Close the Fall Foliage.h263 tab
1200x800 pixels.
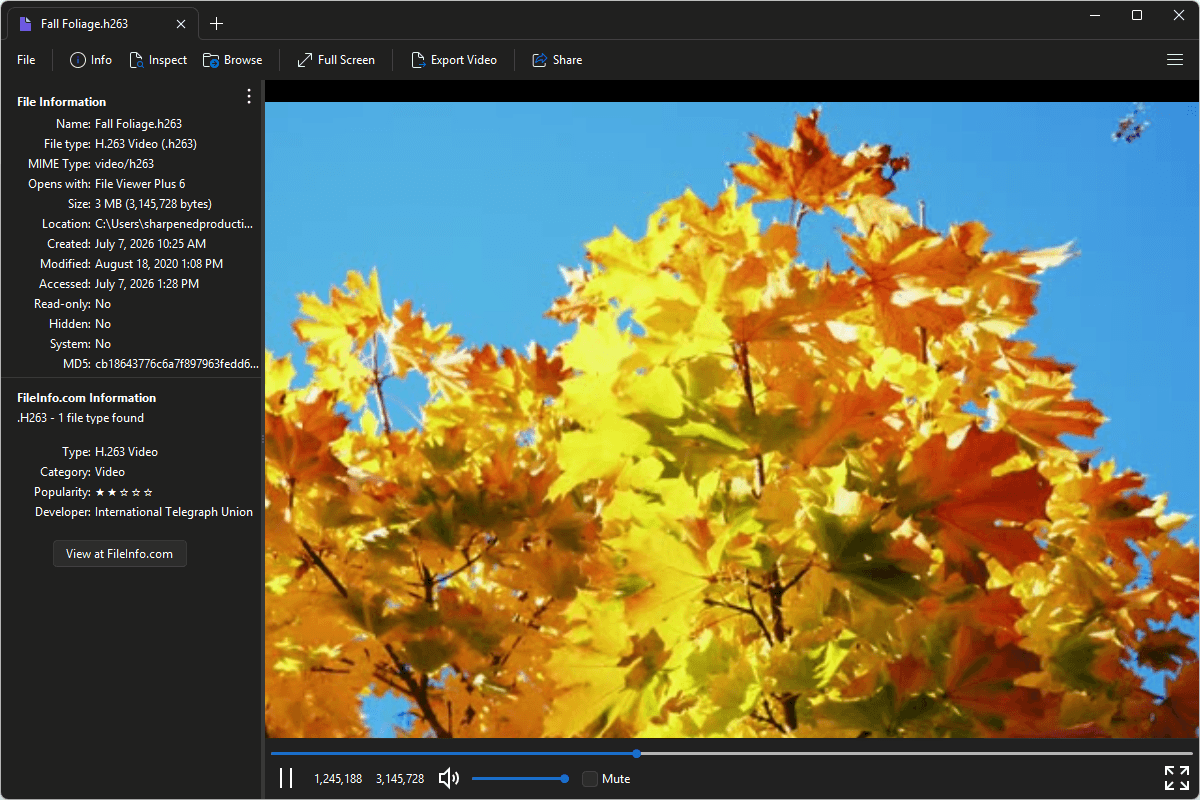coord(180,23)
